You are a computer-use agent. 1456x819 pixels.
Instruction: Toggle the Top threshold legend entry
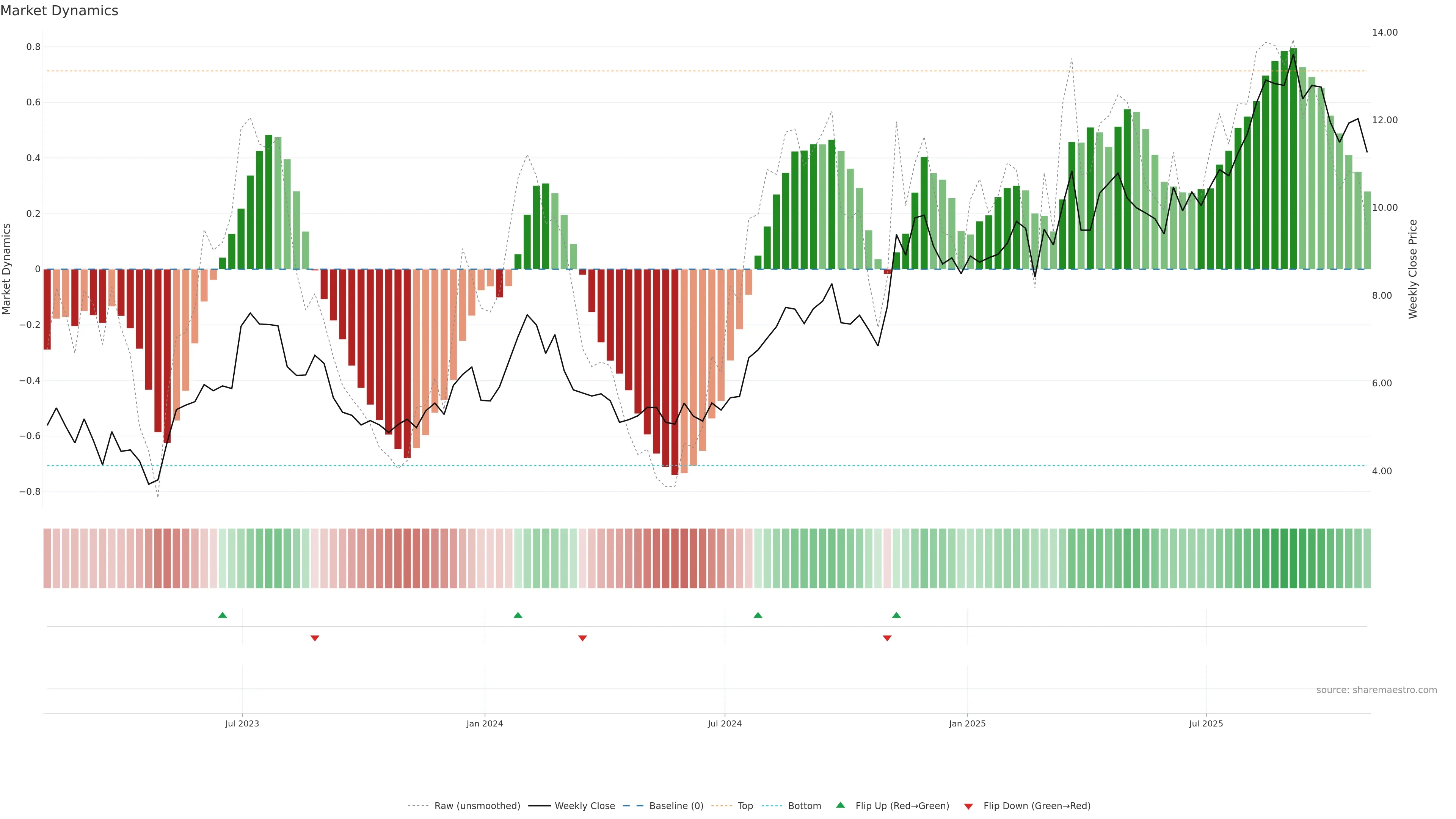(x=745, y=806)
